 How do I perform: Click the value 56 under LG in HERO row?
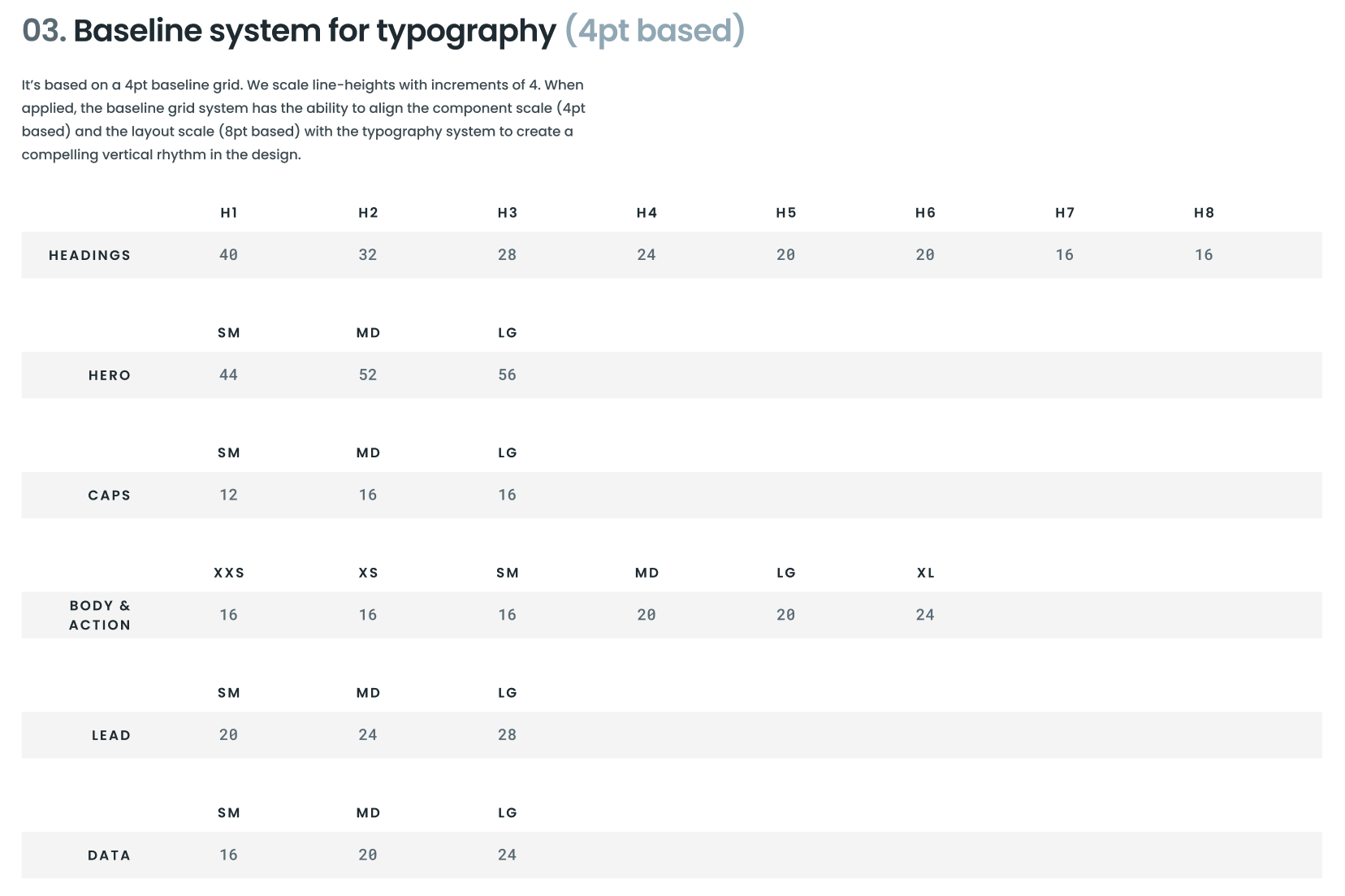coord(507,374)
